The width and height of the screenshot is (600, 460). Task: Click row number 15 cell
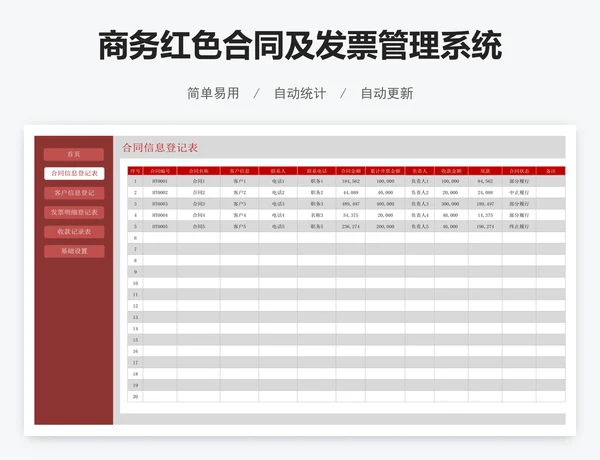135,340
